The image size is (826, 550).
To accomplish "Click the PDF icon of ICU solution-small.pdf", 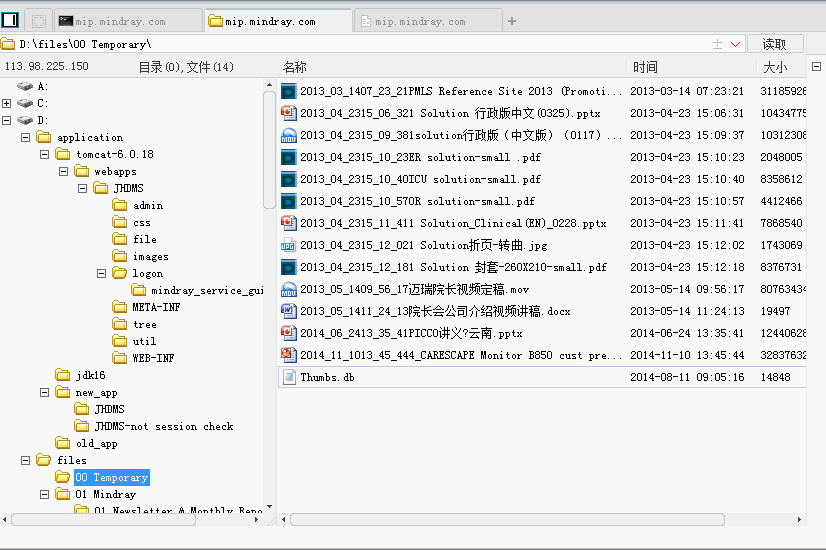I will [x=288, y=180].
